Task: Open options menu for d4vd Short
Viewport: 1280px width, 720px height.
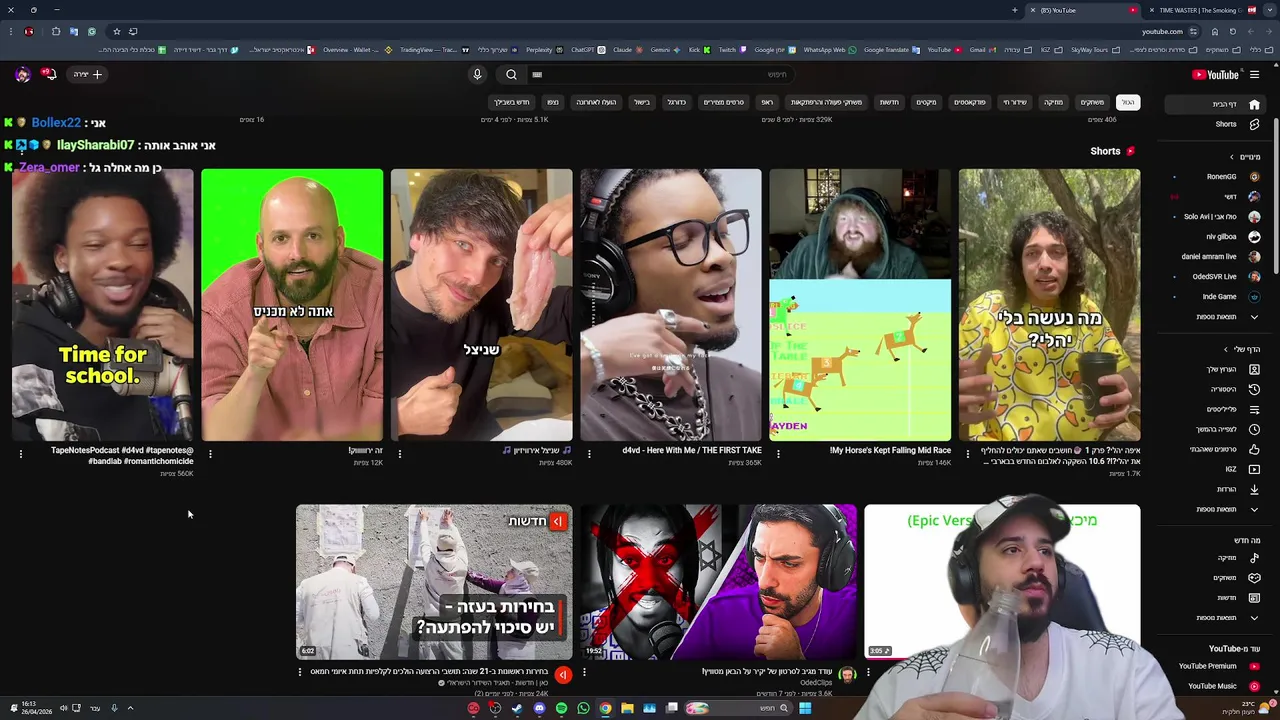Action: point(589,454)
